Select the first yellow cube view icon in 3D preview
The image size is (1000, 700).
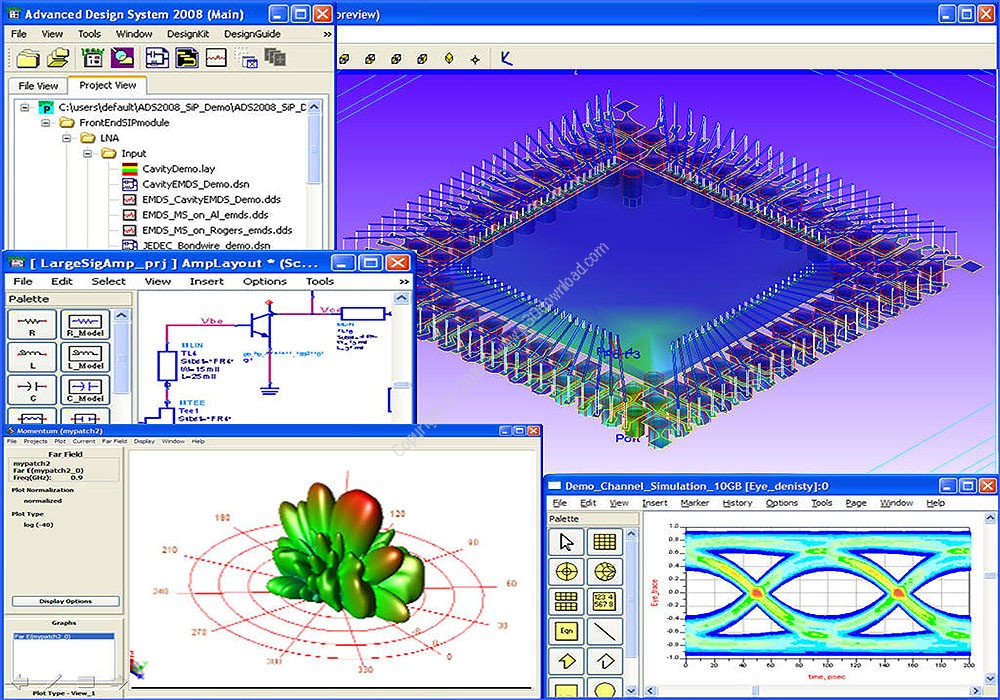(344, 59)
